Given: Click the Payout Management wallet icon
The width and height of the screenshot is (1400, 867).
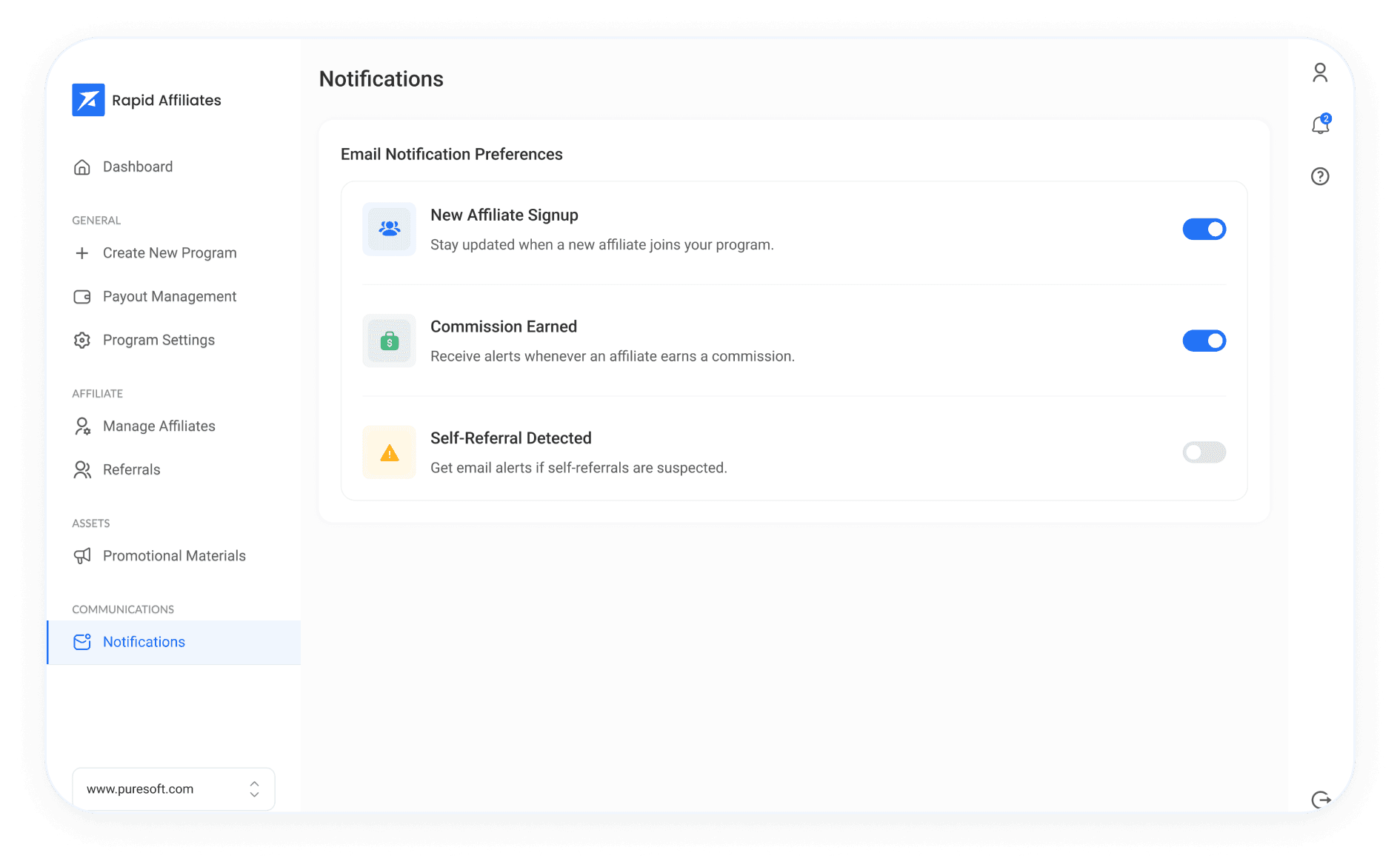Looking at the screenshot, I should 82,297.
